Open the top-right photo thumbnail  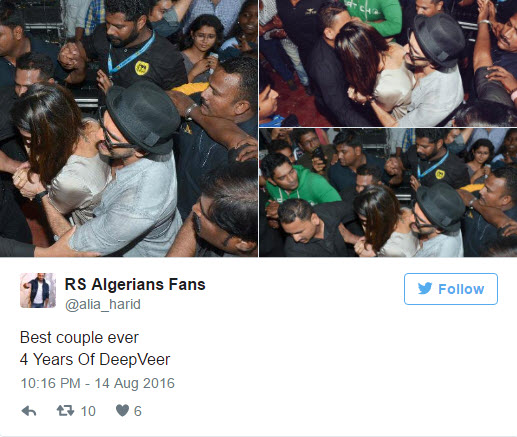[x=388, y=63]
